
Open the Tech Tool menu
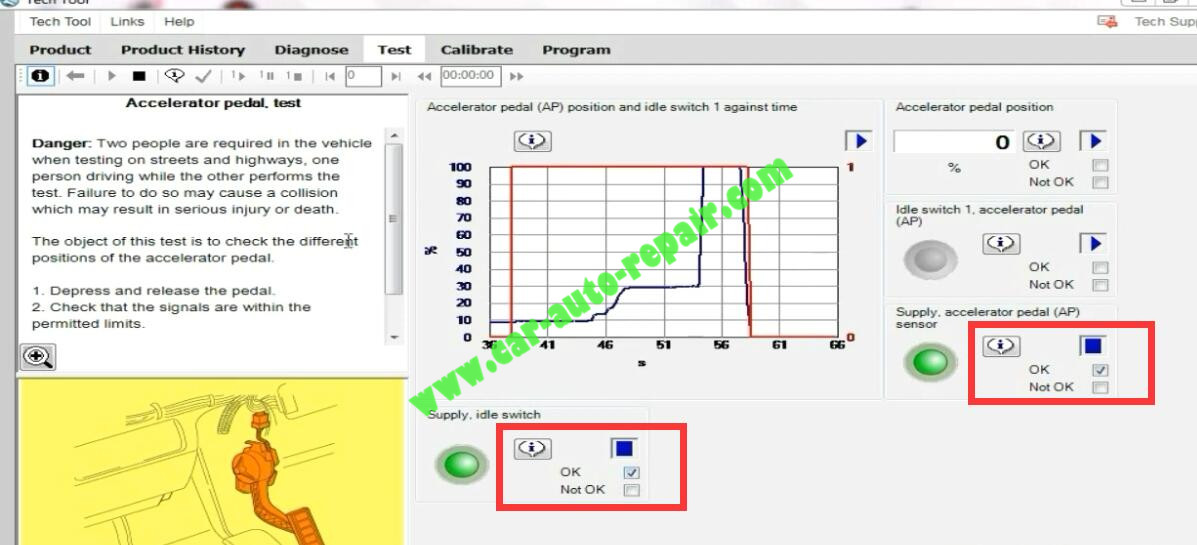(x=60, y=21)
